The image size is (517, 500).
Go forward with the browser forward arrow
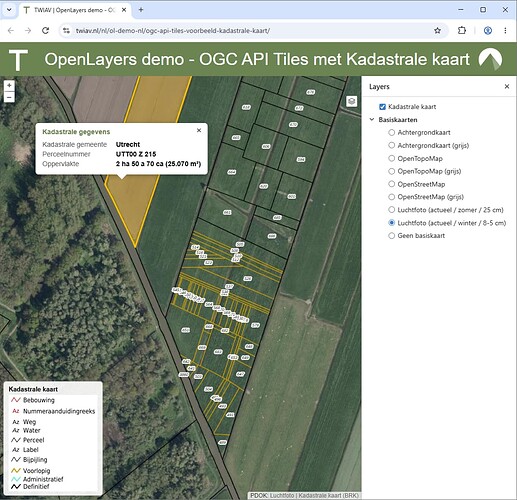(28, 31)
